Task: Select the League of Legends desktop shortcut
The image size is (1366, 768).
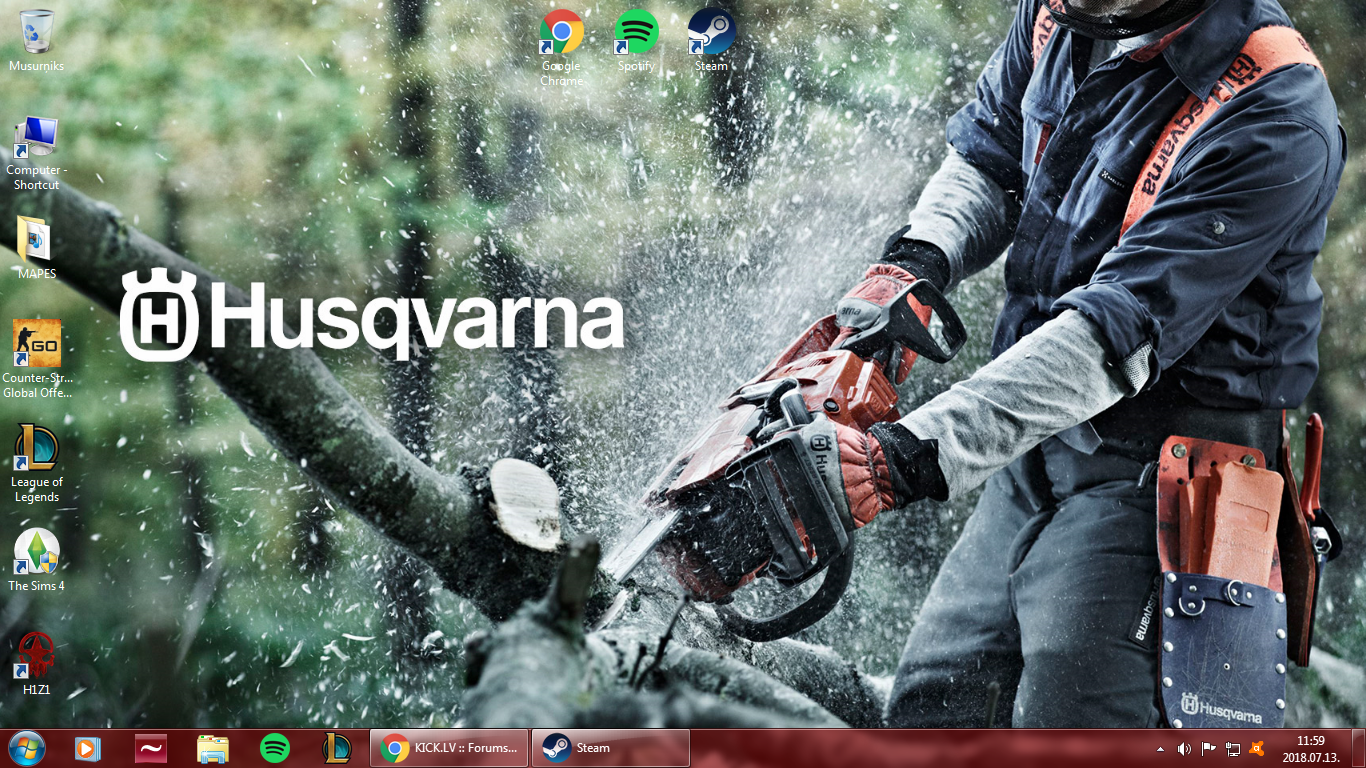Action: coord(36,462)
